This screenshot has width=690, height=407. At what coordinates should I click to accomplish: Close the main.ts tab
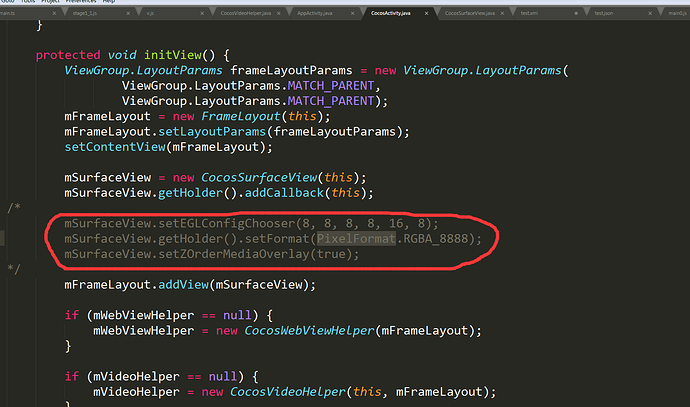point(54,14)
